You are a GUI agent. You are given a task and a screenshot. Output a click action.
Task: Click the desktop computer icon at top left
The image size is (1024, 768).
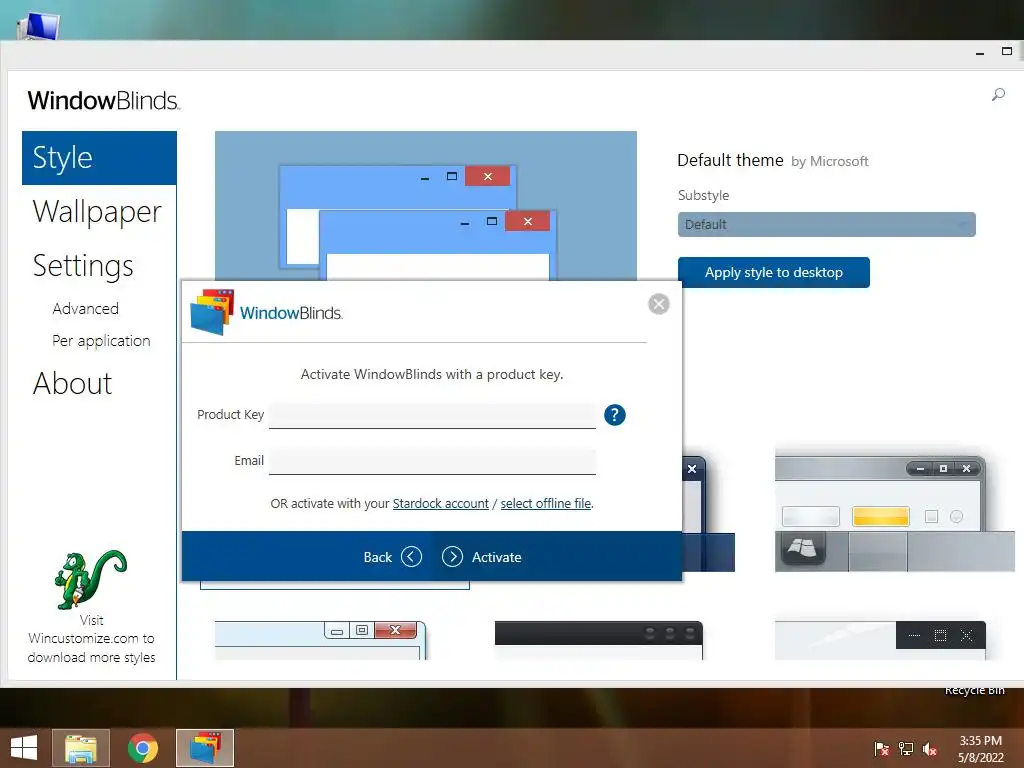[38, 25]
